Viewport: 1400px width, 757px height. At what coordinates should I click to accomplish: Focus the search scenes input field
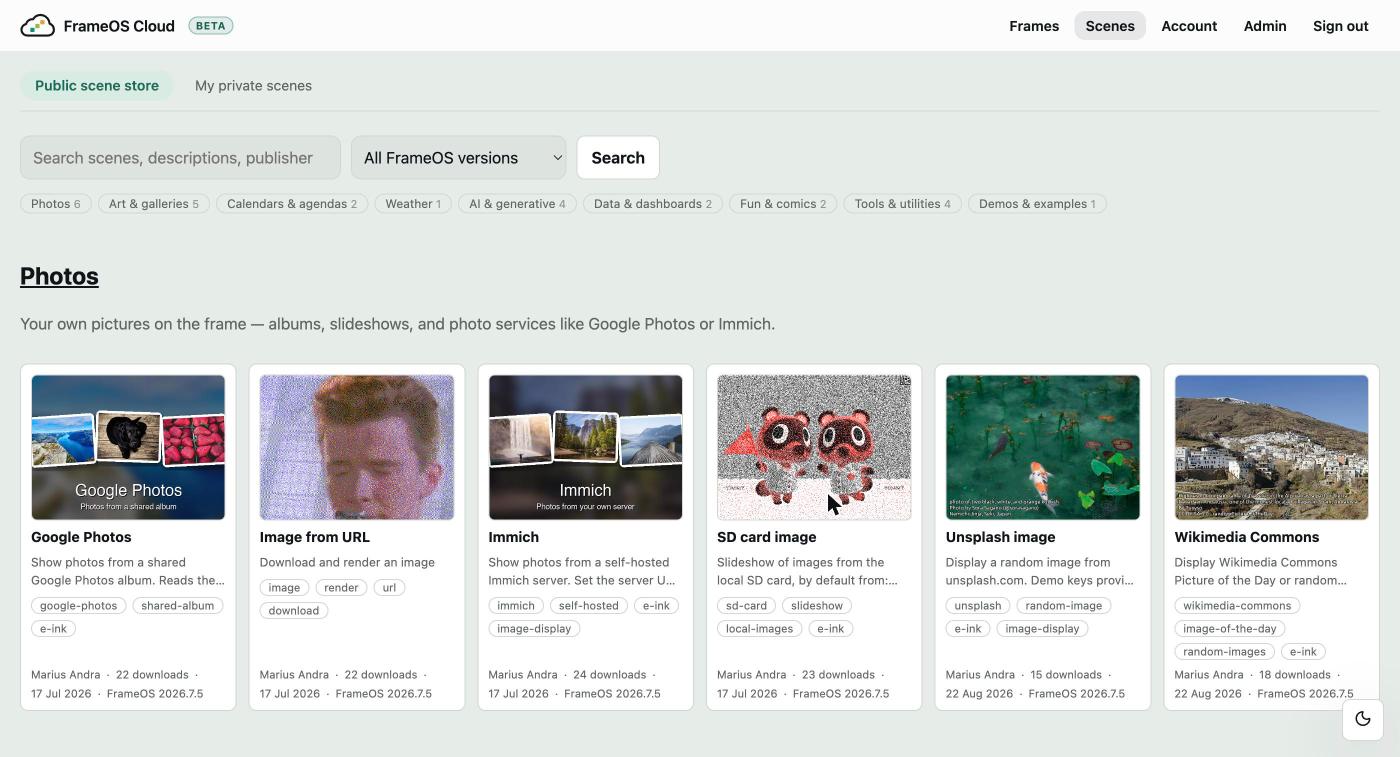[x=180, y=158]
